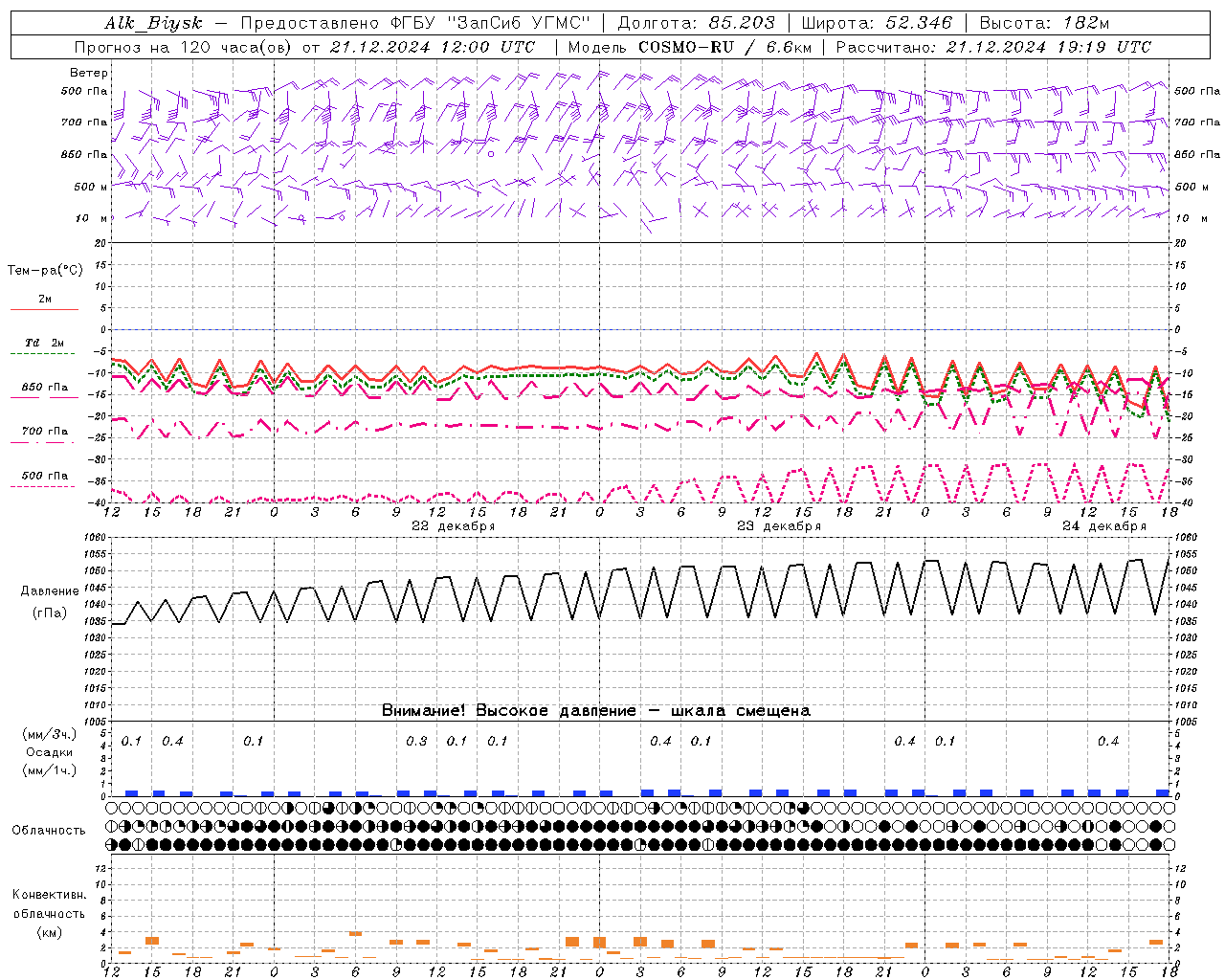1225x980 pixels.
Task: Click the "(км)" convective height unit
Action: click(49, 932)
